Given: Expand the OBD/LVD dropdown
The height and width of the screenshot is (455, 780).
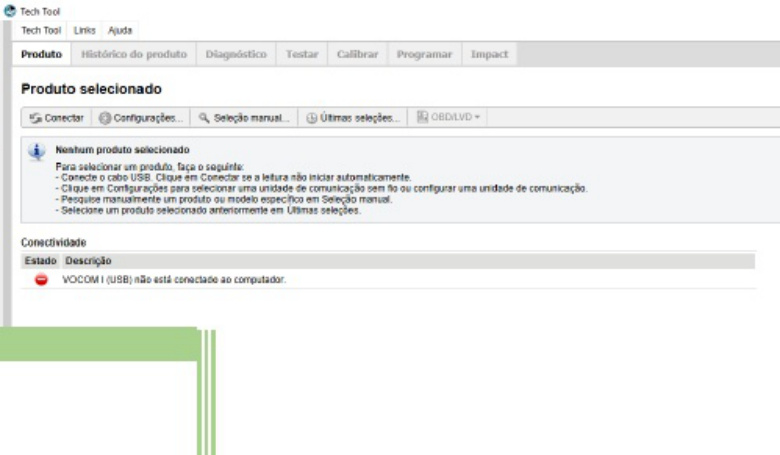Looking at the screenshot, I should [448, 117].
